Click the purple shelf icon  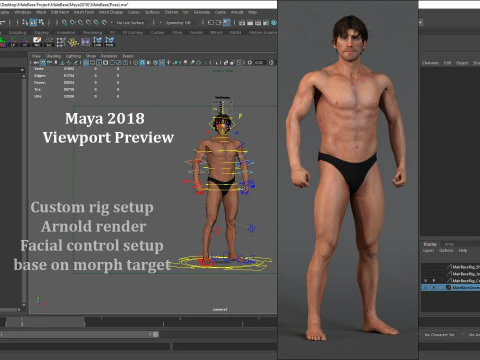coord(85,42)
